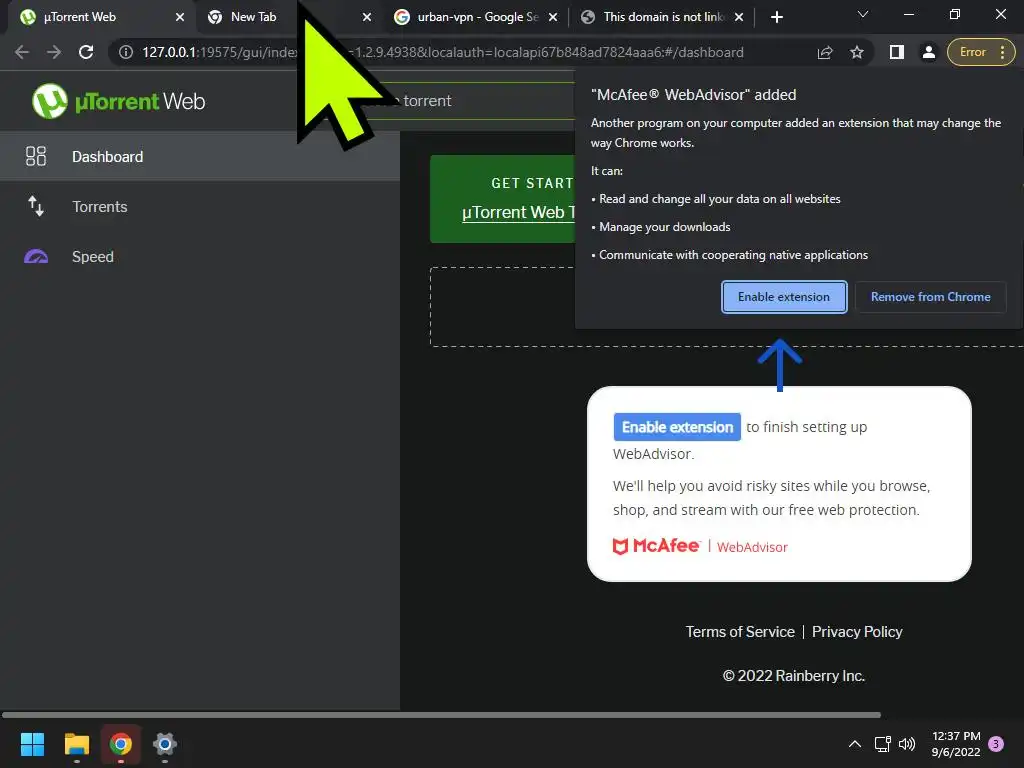Open Settings gear from the taskbar
The image size is (1024, 768).
point(165,744)
